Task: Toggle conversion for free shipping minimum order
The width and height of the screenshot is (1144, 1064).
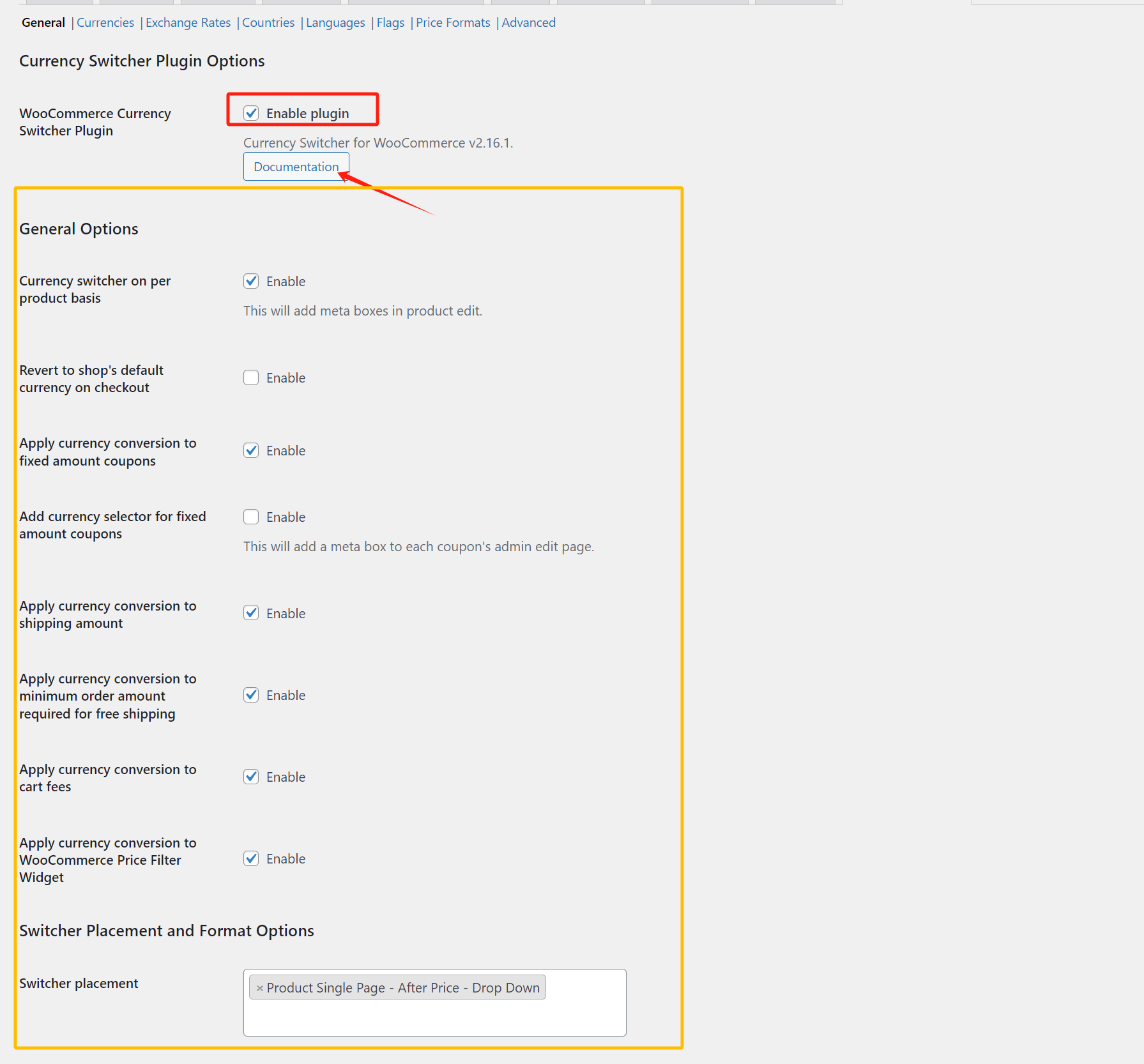Action: tap(251, 695)
